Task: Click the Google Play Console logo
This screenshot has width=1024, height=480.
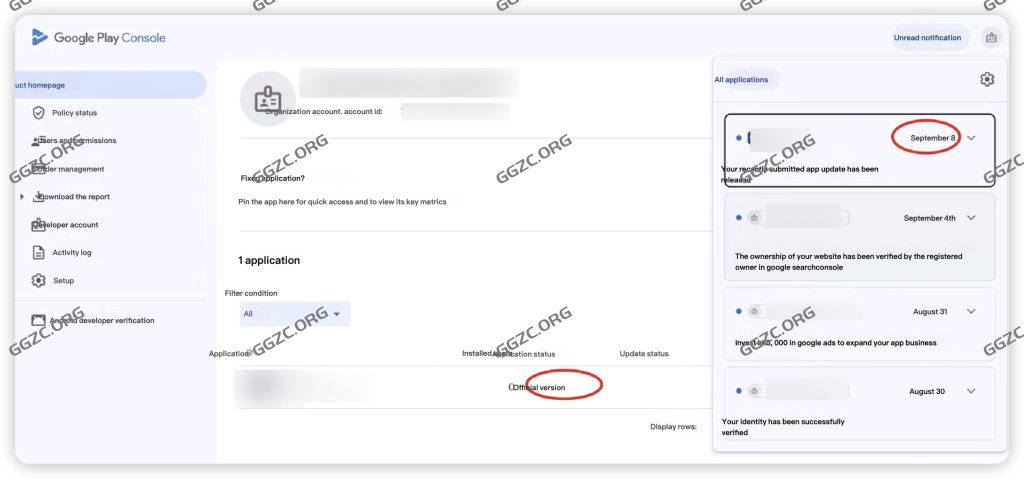Action: pyautogui.click(x=98, y=38)
